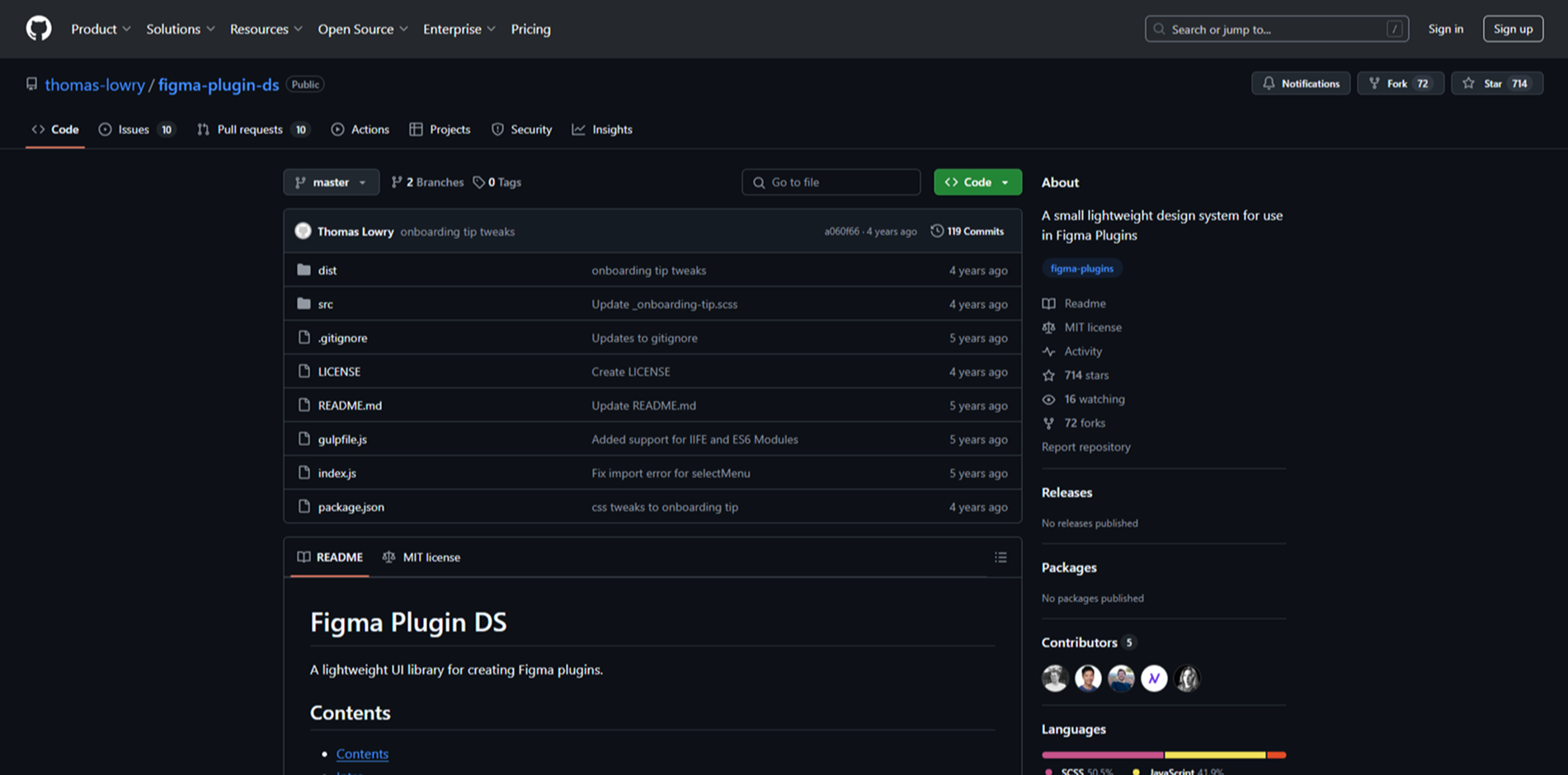This screenshot has width=1568, height=775.
Task: Select the Code tab
Action: pos(55,129)
